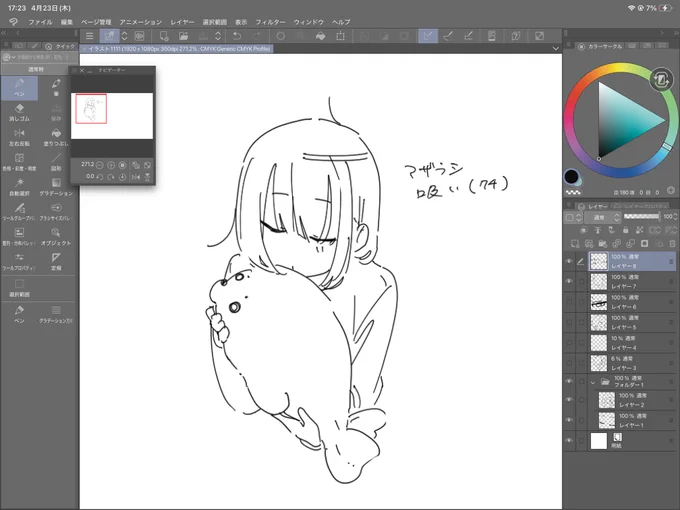Hide フォルダー 1 via eye icon
This screenshot has height=510, width=680.
click(x=569, y=381)
